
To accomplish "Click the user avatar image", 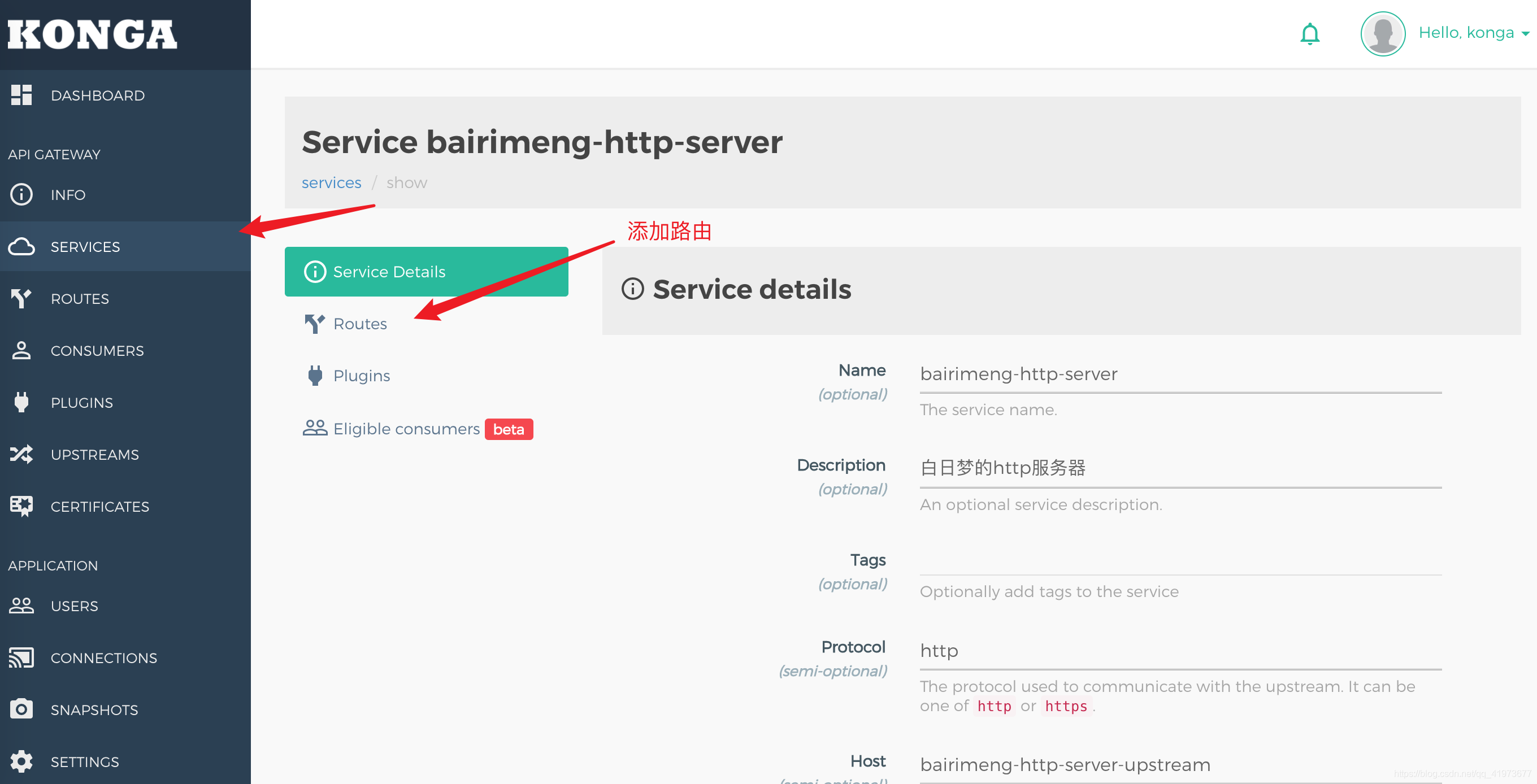I will click(x=1382, y=34).
